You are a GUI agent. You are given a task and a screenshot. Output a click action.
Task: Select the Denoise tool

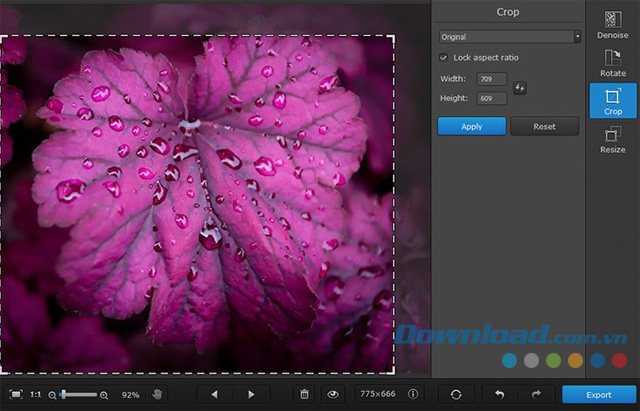pos(612,24)
